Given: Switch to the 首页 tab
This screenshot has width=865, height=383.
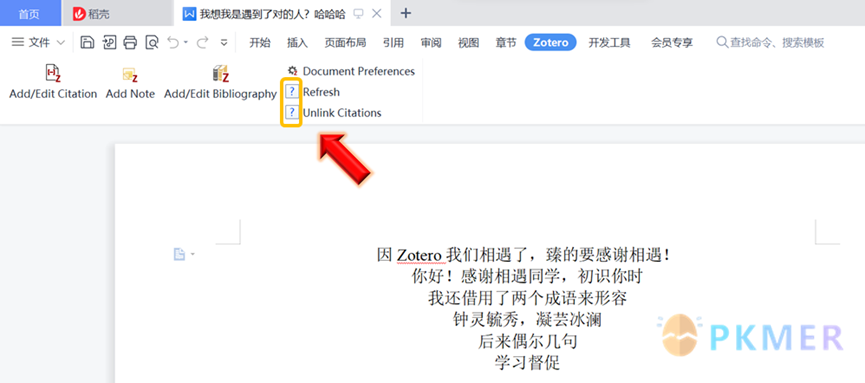Looking at the screenshot, I should coord(30,14).
